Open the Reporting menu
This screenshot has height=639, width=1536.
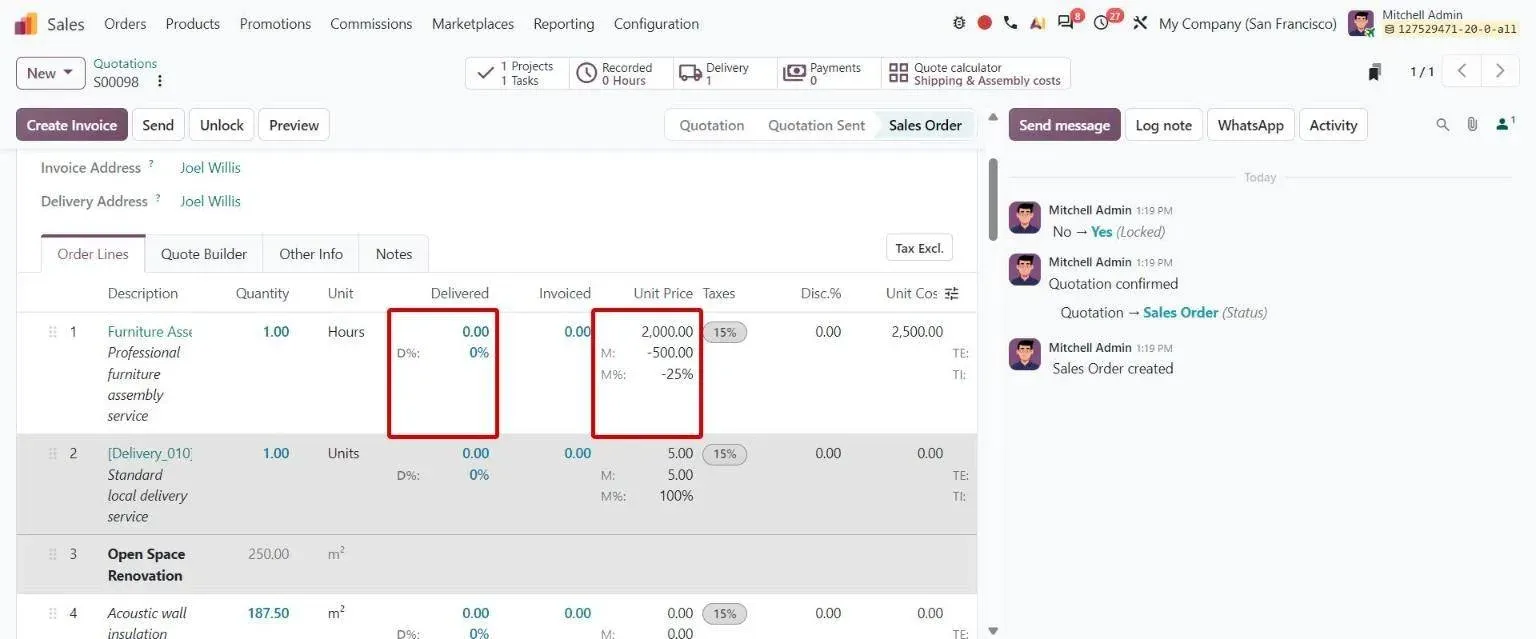coord(564,23)
